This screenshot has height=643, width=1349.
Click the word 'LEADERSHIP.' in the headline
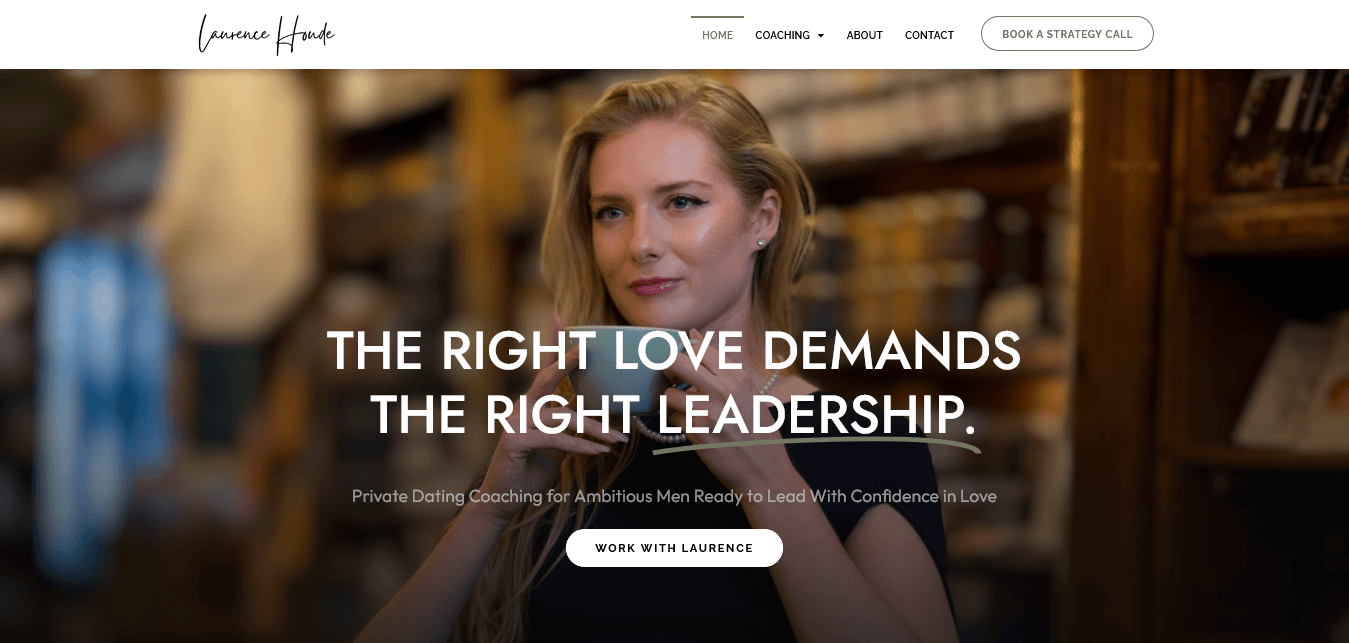pos(815,414)
